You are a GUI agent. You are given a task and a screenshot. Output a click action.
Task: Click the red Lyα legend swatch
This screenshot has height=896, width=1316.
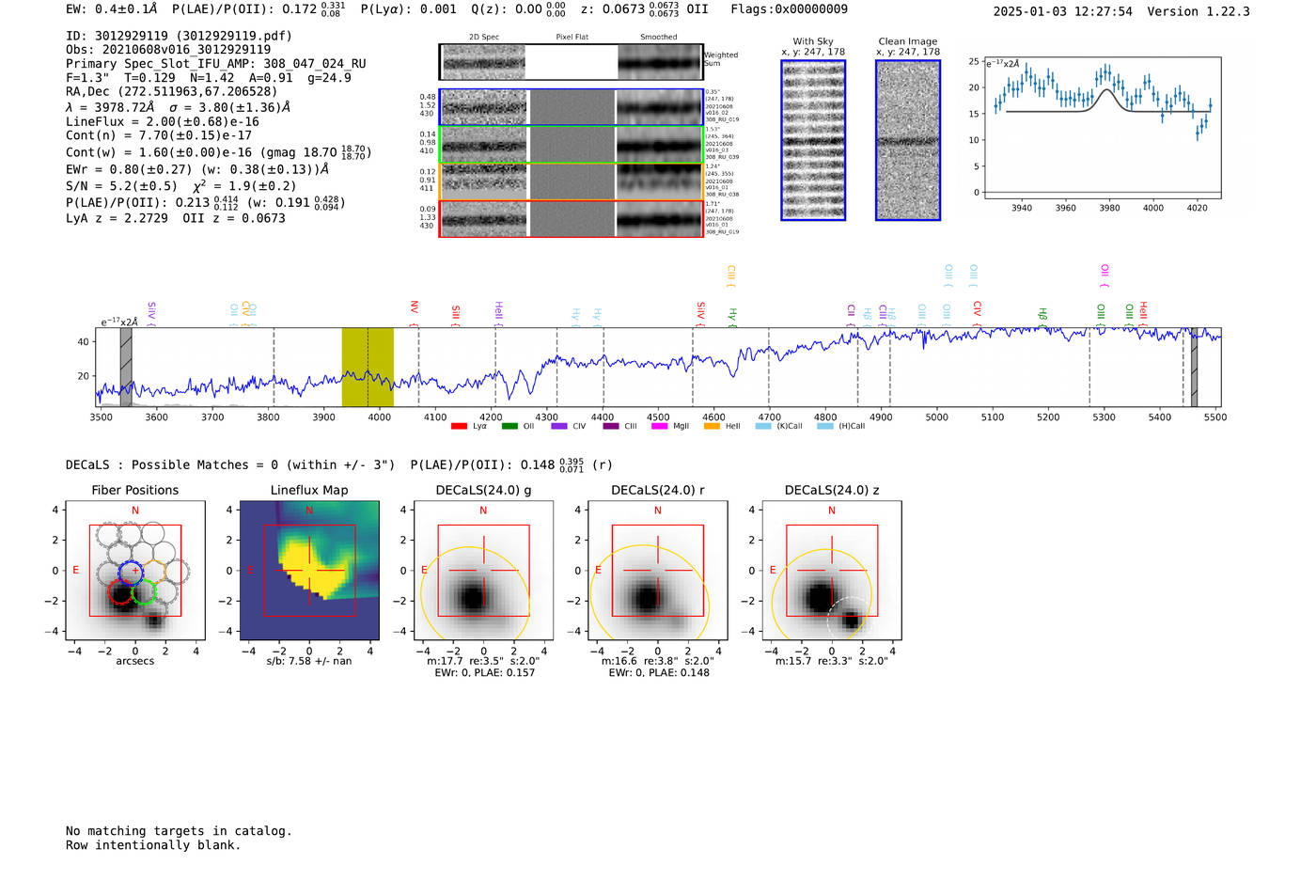click(459, 427)
